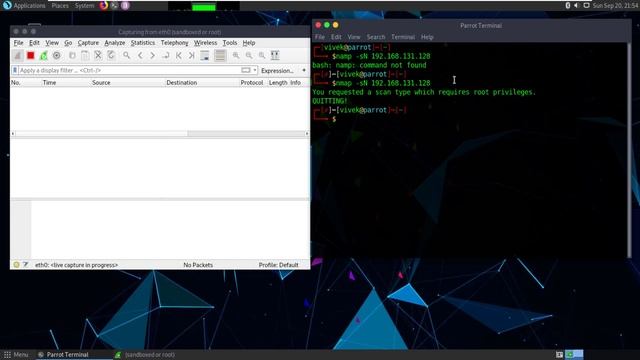This screenshot has width=640, height=360.
Task: Go forward to next packet arrow
Action: point(153,56)
